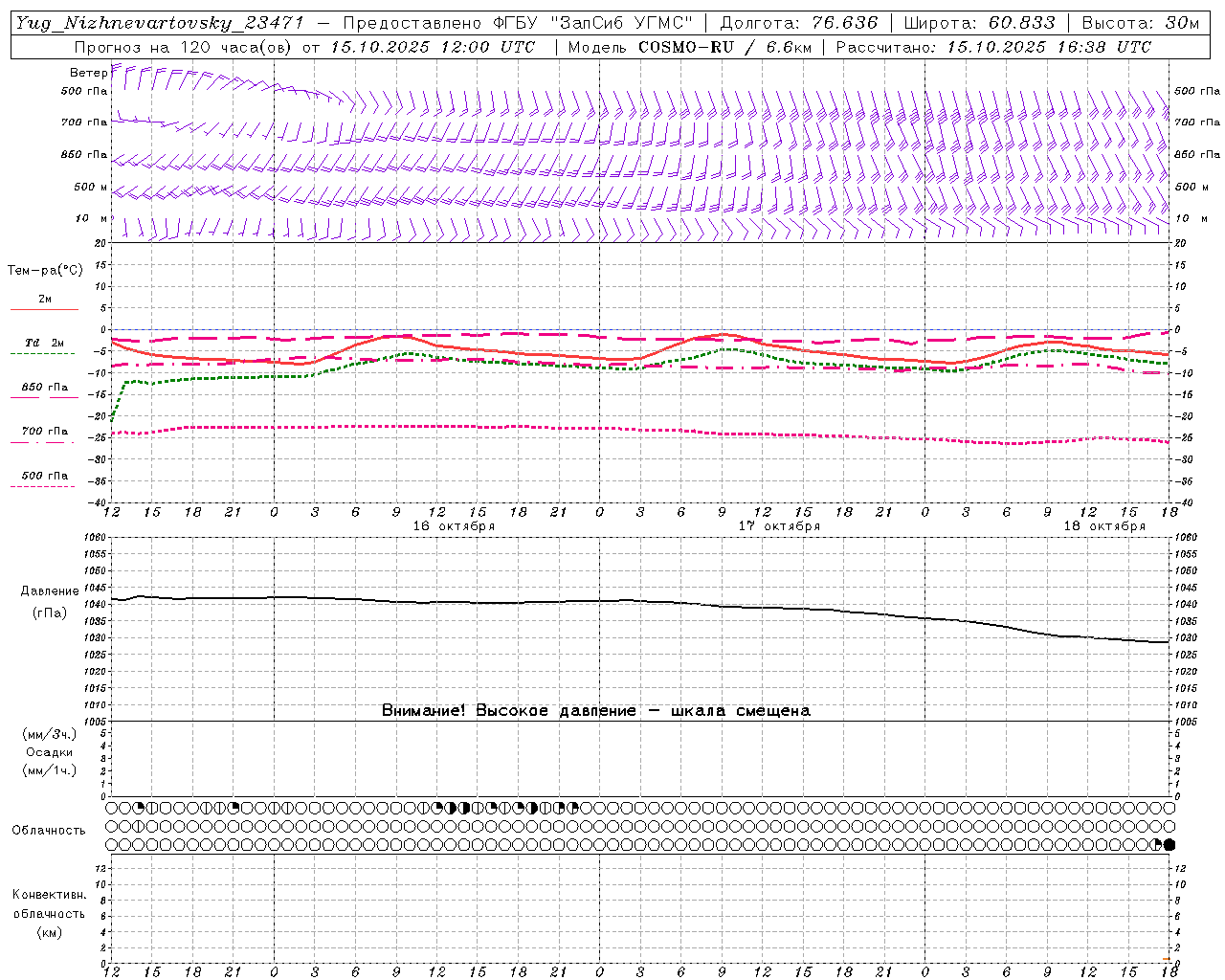Click the fully filled black cloud cover circle

1169,844
